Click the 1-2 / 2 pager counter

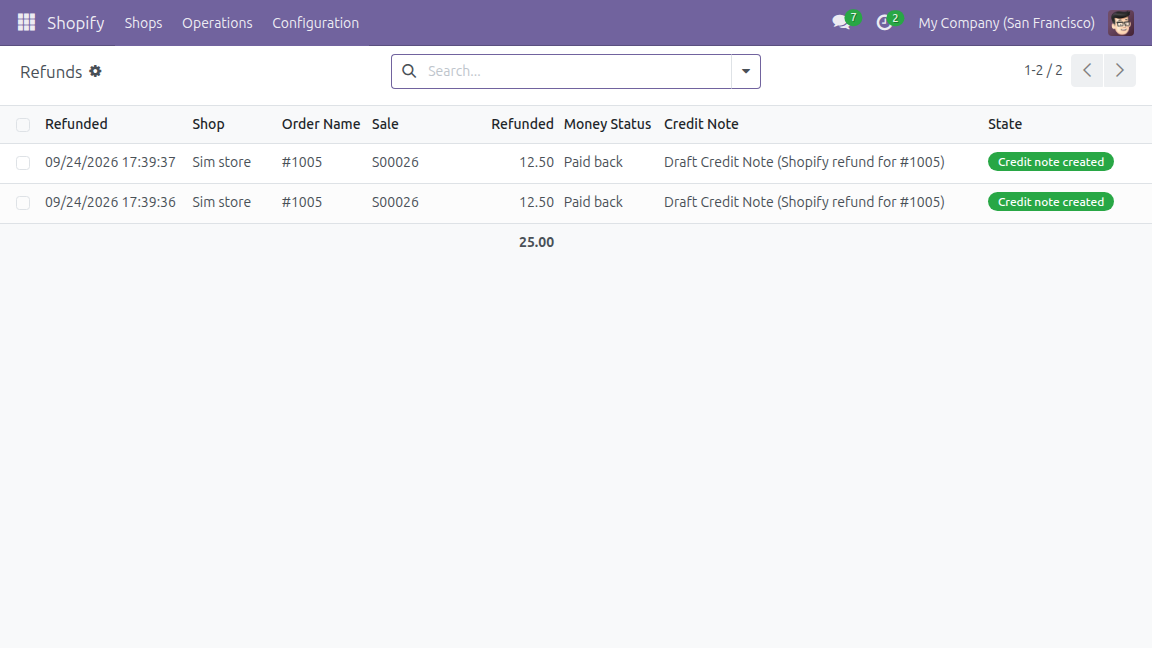[x=1043, y=71]
